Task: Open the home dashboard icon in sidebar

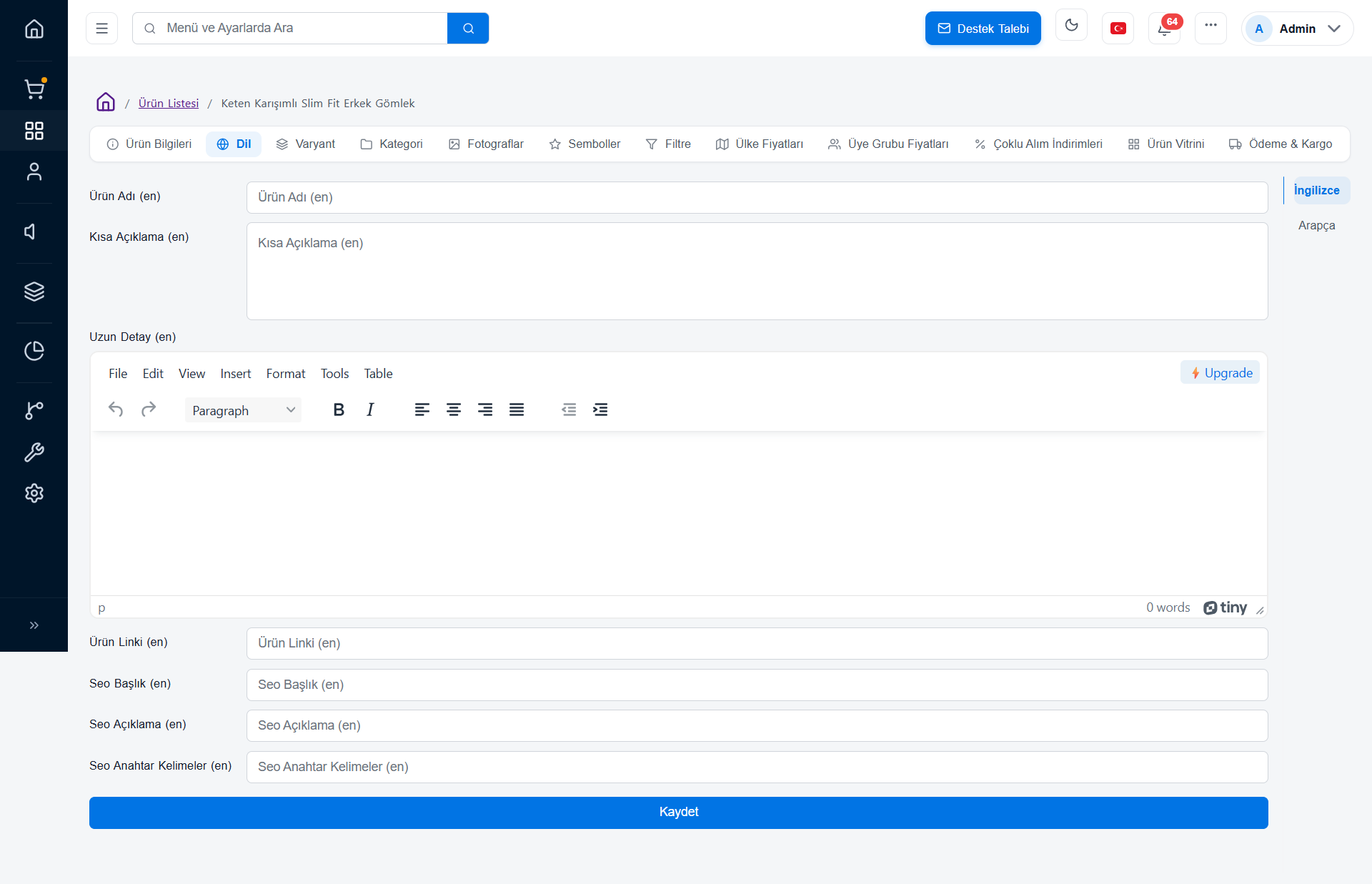Action: pyautogui.click(x=34, y=29)
